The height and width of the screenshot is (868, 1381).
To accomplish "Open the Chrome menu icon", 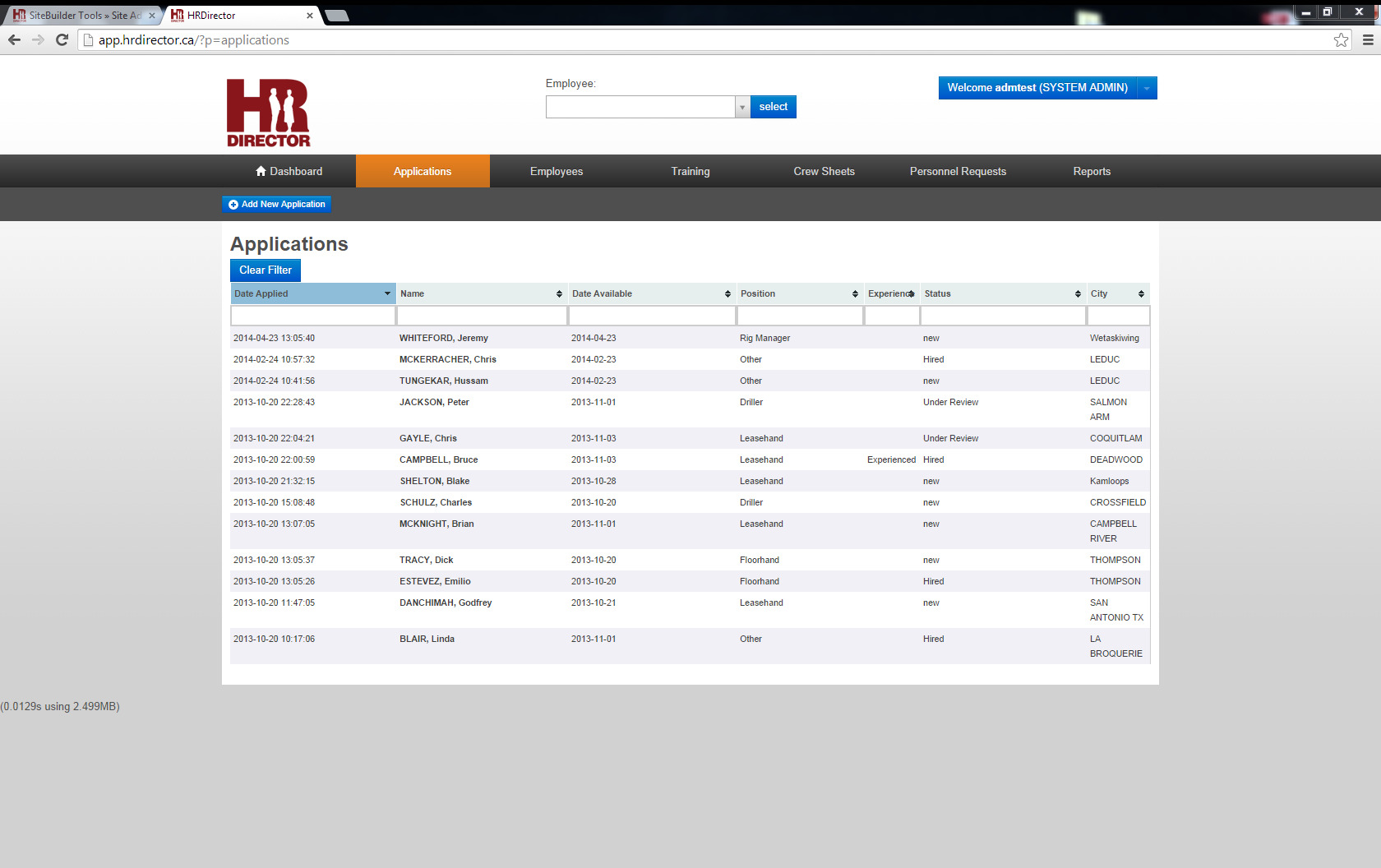I will coord(1368,39).
